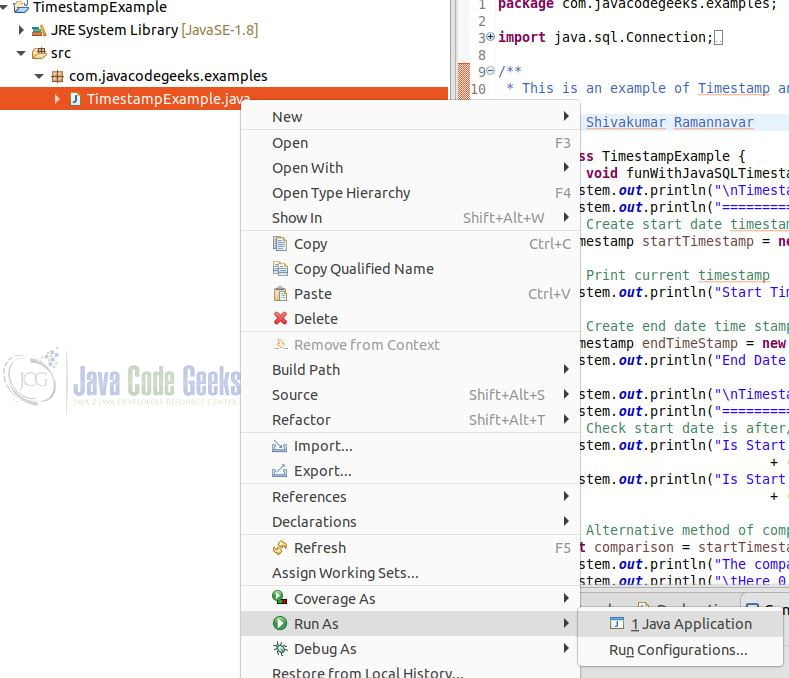789x678 pixels.
Task: Choose Open from the context menu
Action: click(411, 143)
